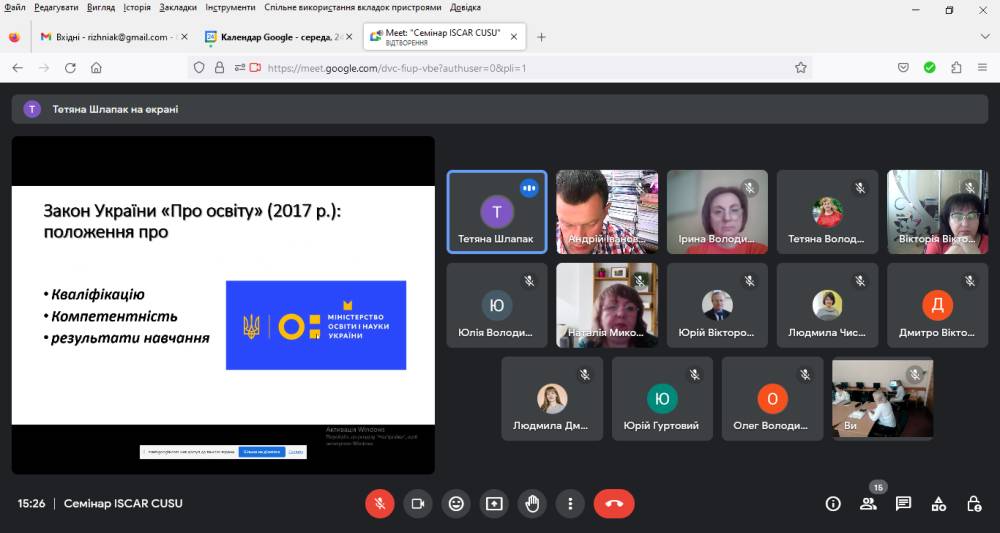Open the activities panel
Screen dimensions: 1000x533
[x=938, y=504]
